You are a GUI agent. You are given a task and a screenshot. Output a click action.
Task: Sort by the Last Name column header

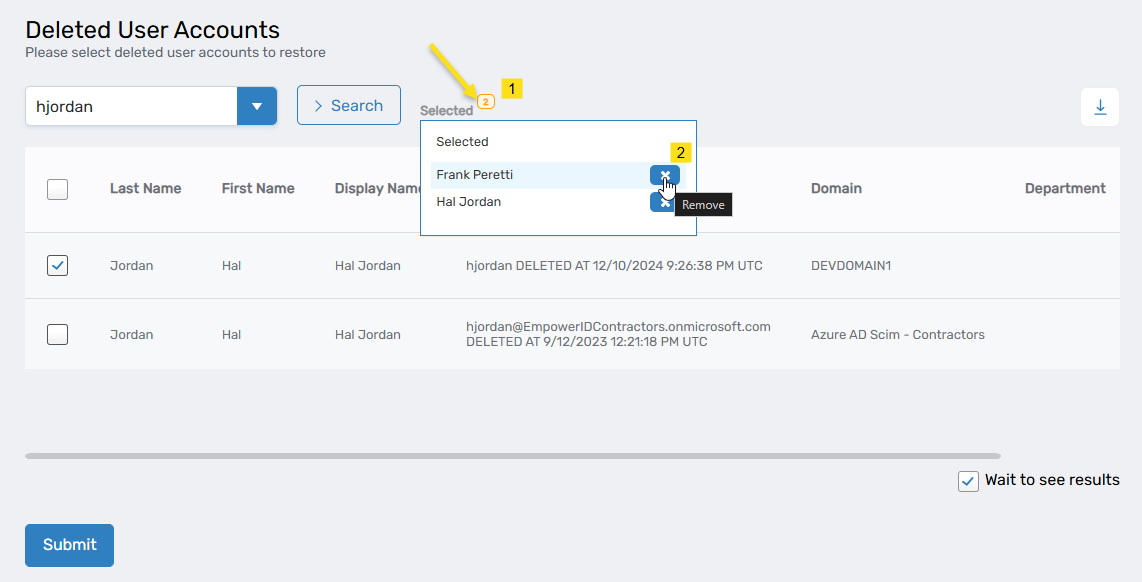(145, 188)
